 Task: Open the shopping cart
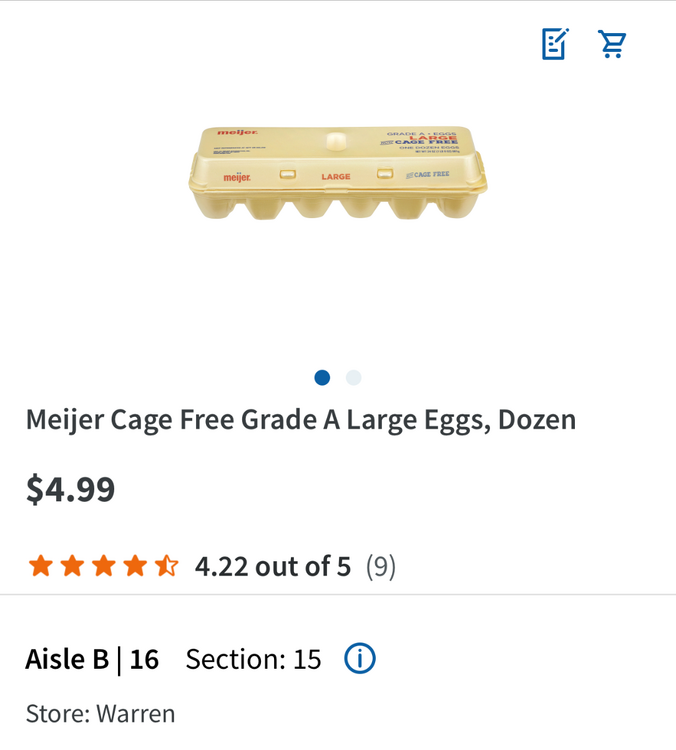coord(612,44)
